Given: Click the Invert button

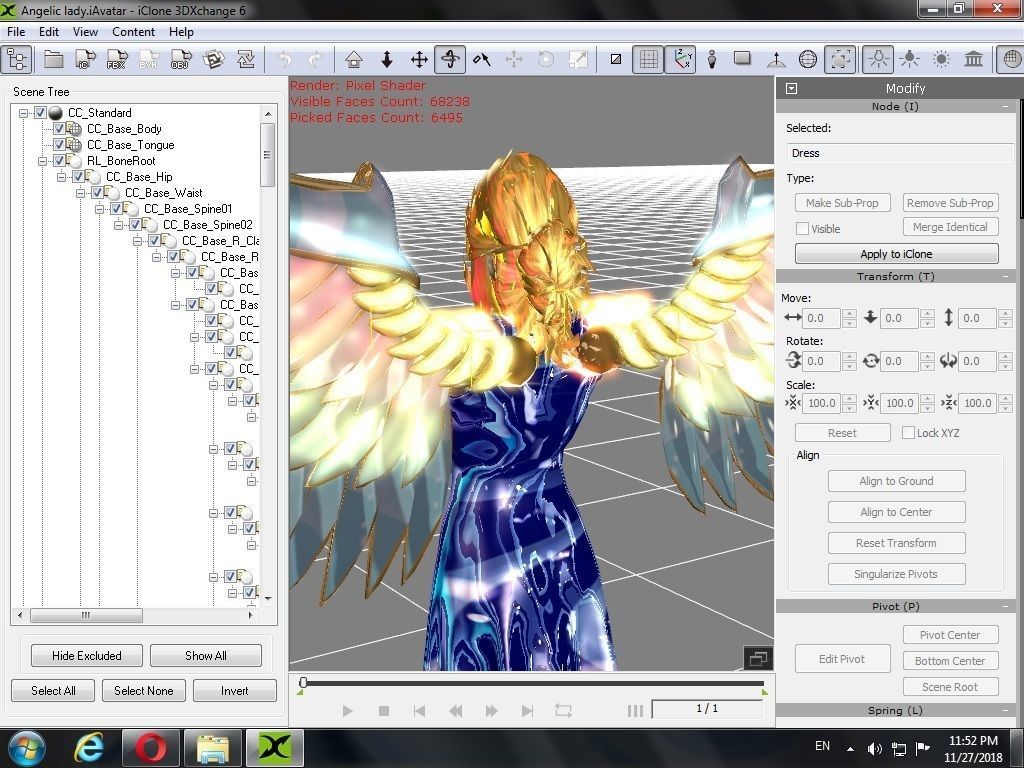Looking at the screenshot, I should pyautogui.click(x=234, y=690).
